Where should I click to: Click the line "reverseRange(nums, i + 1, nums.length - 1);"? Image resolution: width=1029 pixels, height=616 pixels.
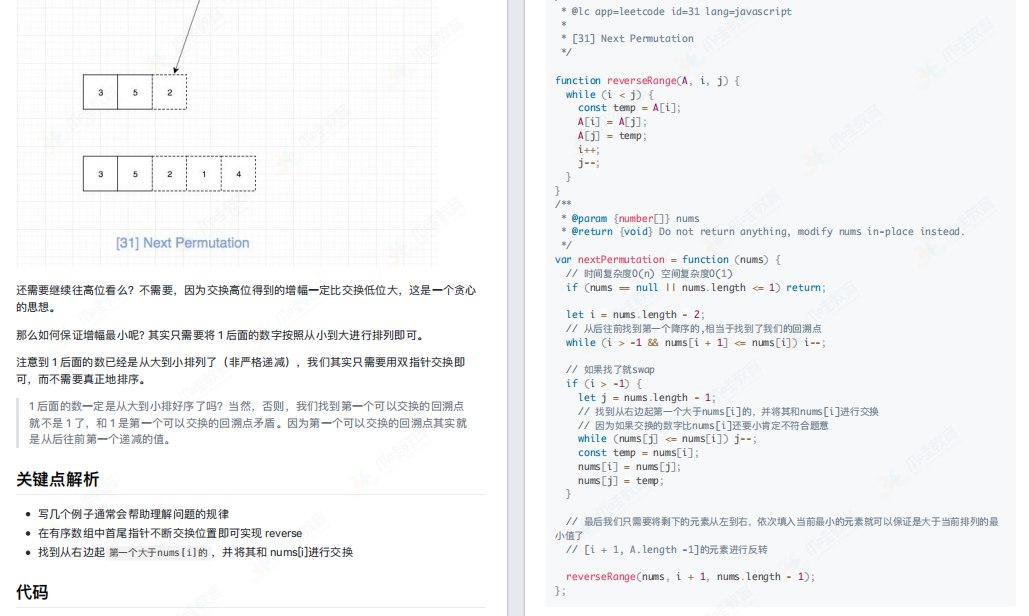[x=690, y=577]
